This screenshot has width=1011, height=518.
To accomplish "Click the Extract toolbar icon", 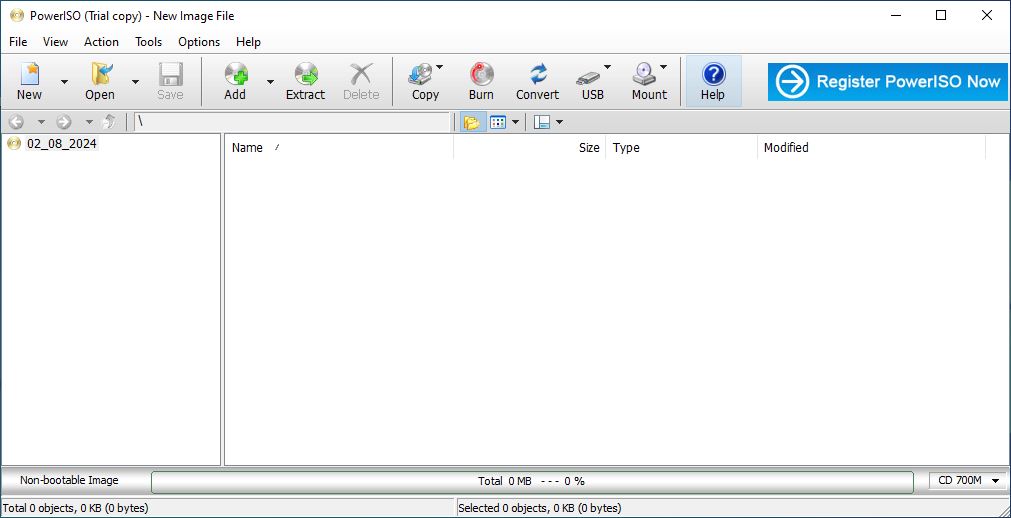I will point(306,81).
